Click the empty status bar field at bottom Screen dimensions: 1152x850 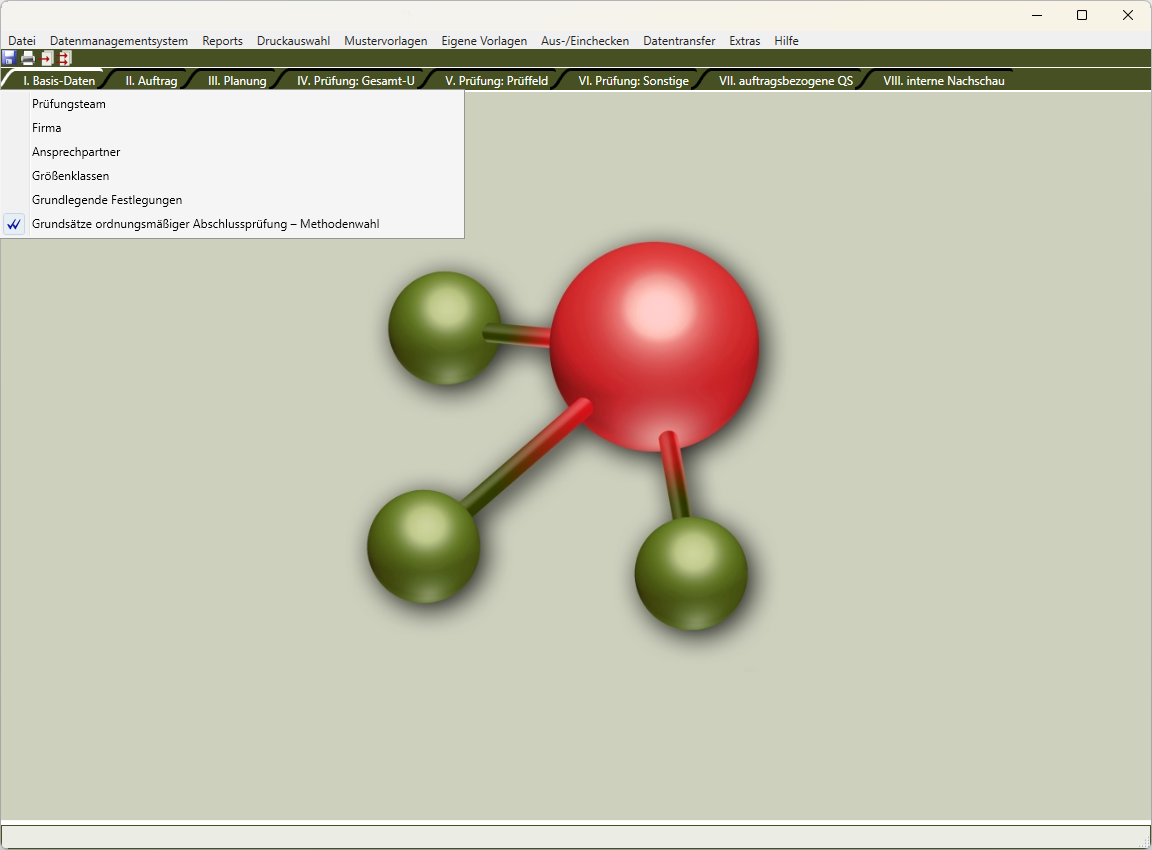tap(575, 836)
